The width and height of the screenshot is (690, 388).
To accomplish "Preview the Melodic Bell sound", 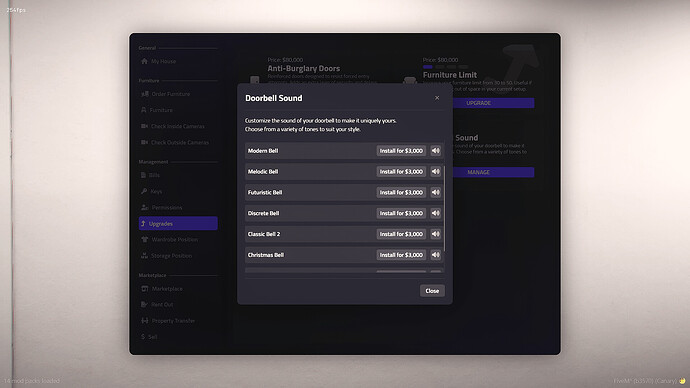I will (436, 172).
